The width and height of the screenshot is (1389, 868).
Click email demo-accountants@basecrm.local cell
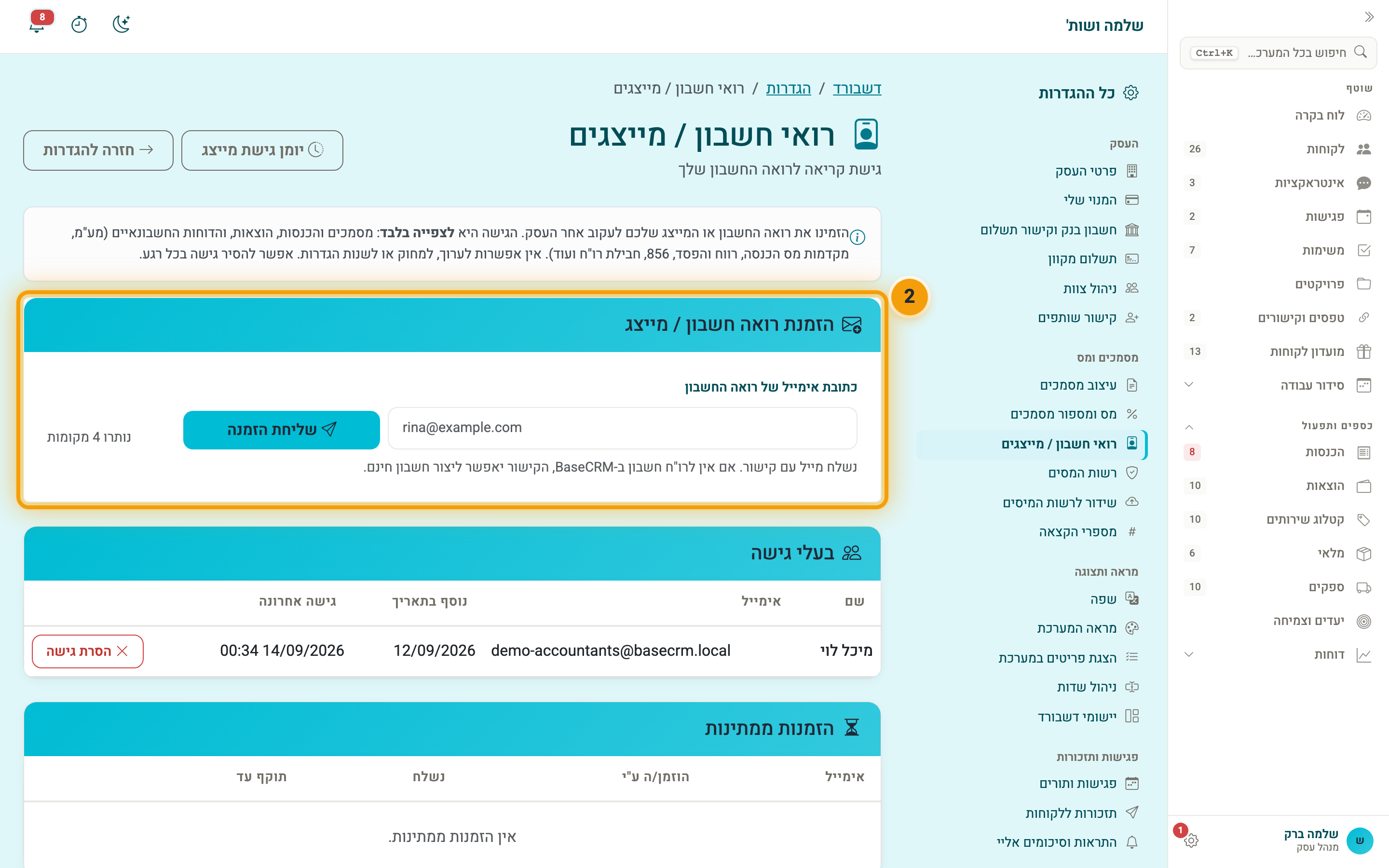pos(611,651)
